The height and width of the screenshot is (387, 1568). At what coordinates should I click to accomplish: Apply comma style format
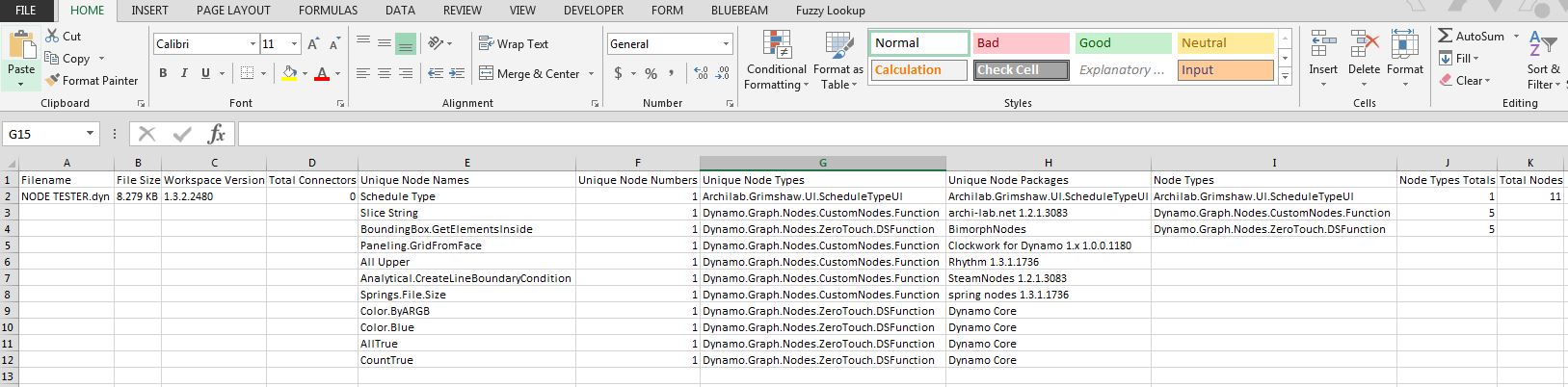point(672,73)
